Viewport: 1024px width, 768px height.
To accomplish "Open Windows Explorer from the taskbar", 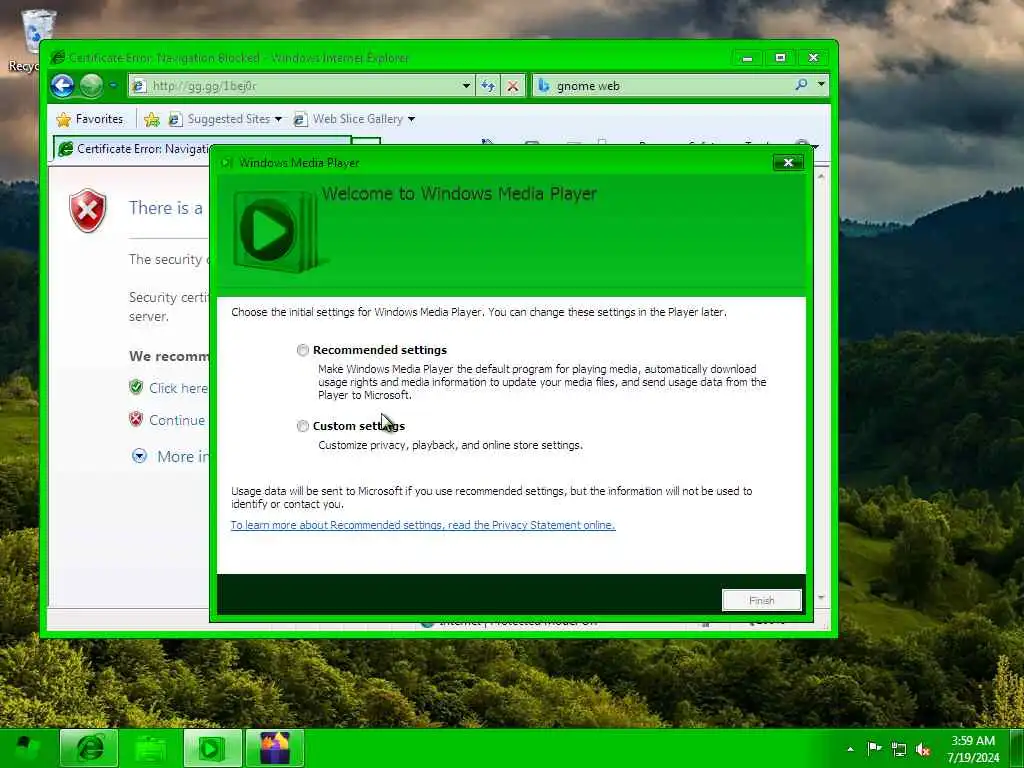I will 150,748.
